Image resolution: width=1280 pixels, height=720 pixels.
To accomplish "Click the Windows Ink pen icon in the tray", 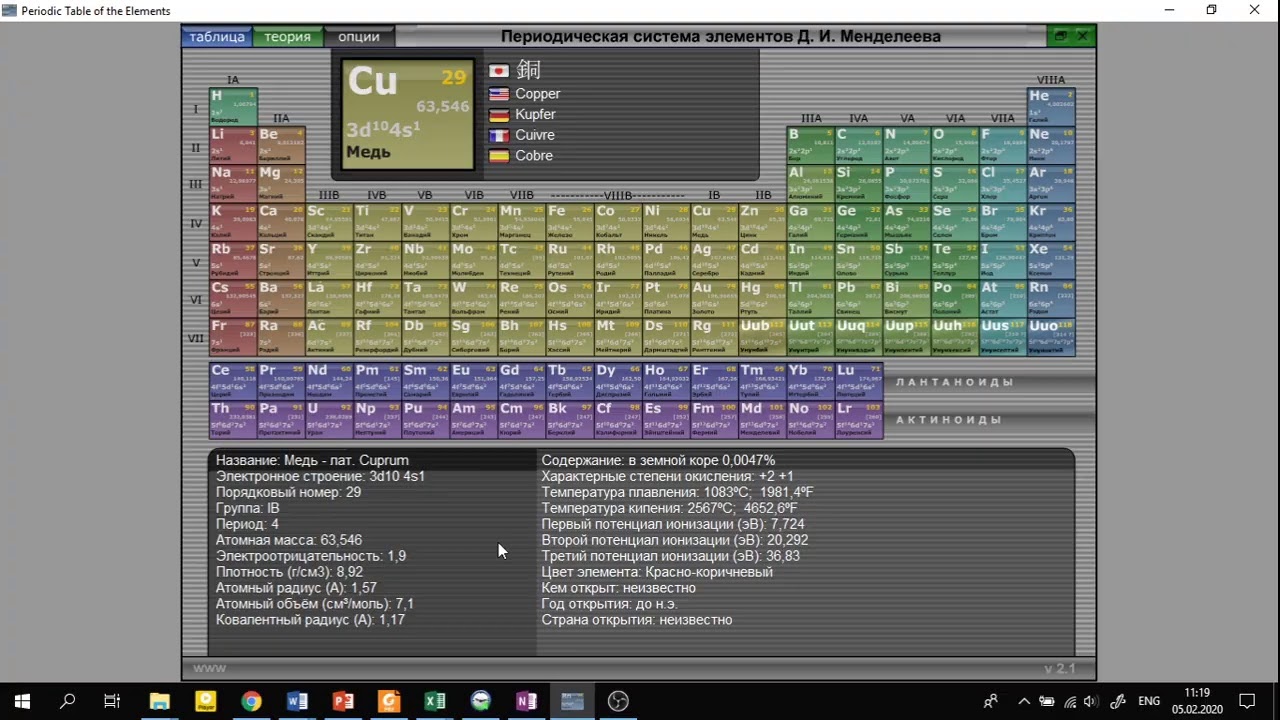I will coord(1119,701).
